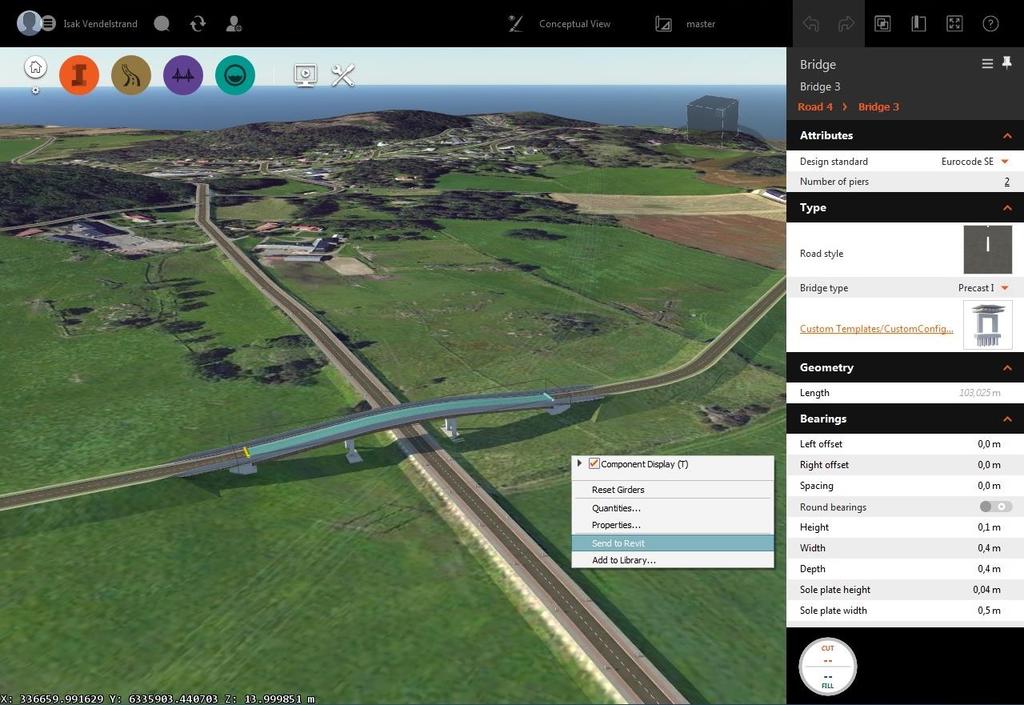Pin the Bridge panel

pyautogui.click(x=1007, y=63)
